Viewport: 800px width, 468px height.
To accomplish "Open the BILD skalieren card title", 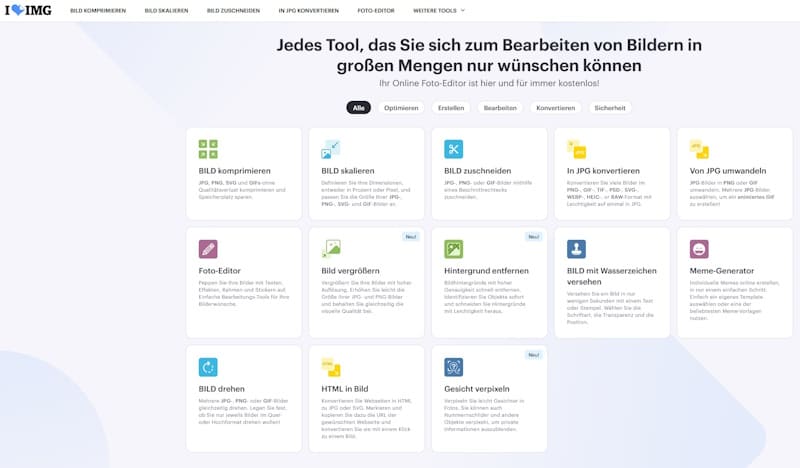I will [348, 171].
